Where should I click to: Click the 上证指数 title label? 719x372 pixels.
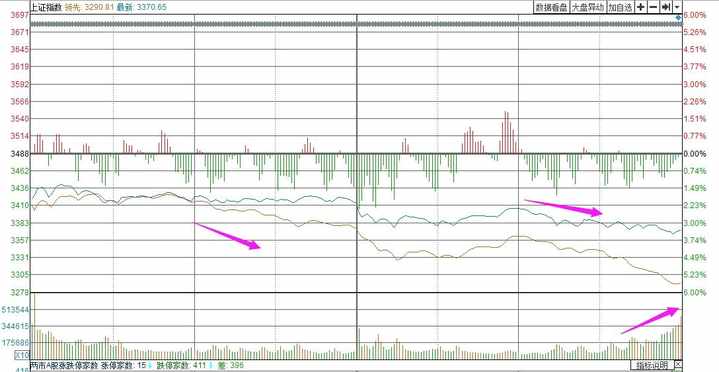point(45,7)
